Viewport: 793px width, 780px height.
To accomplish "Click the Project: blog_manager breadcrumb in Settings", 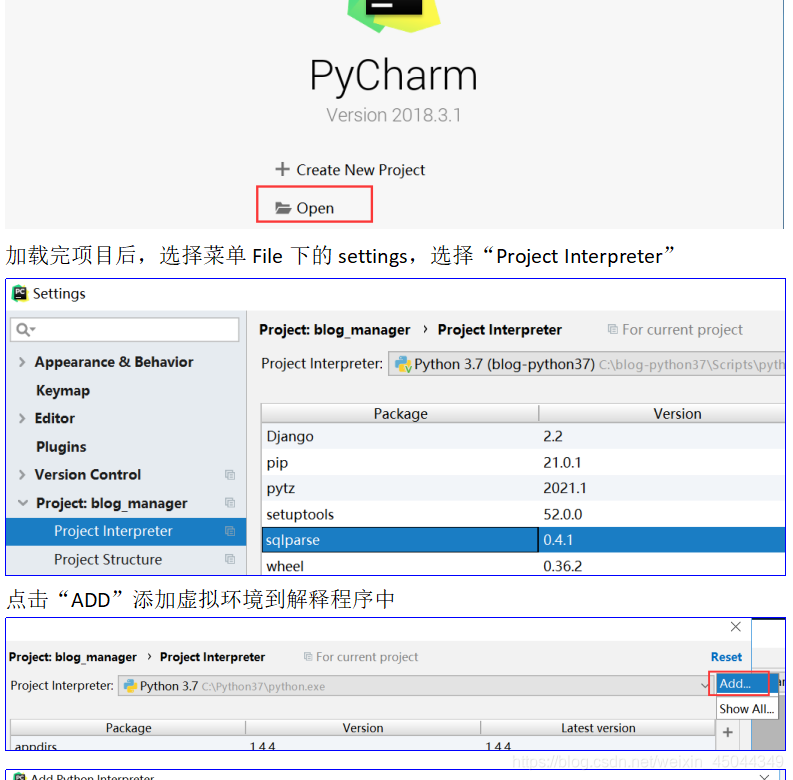I will click(x=334, y=330).
